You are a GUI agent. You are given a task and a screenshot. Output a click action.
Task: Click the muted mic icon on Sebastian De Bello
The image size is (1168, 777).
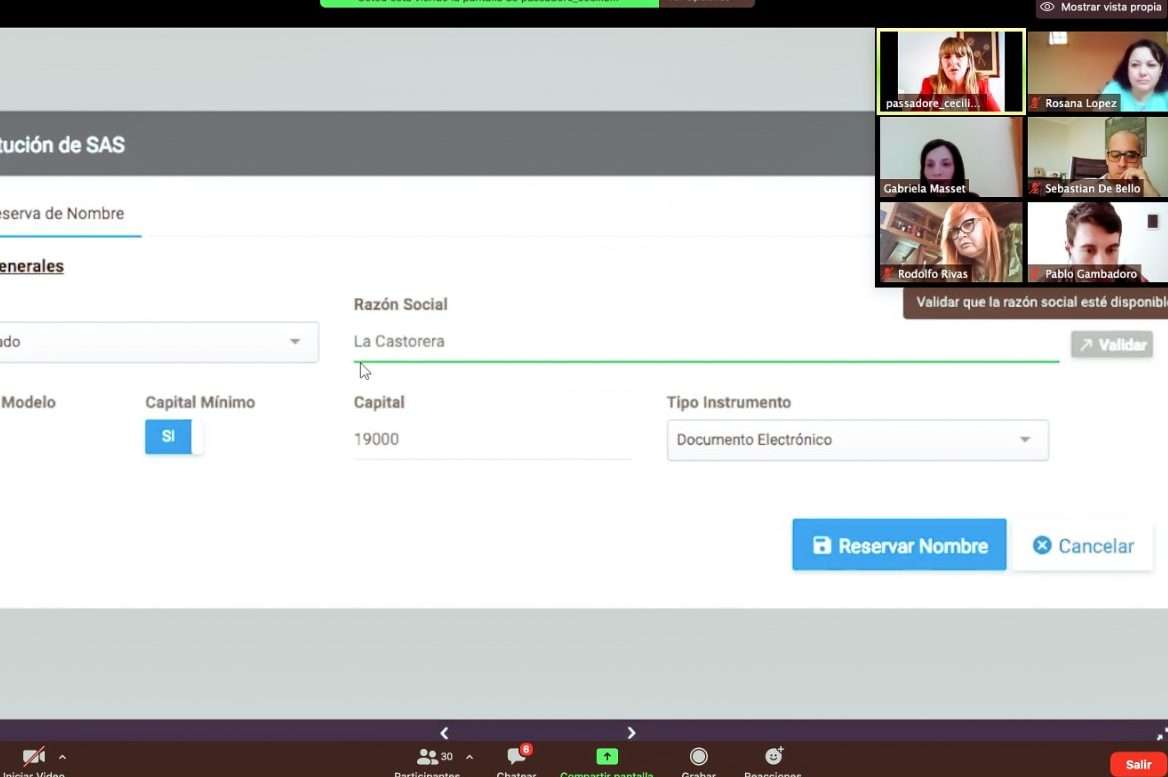pyautogui.click(x=1035, y=188)
